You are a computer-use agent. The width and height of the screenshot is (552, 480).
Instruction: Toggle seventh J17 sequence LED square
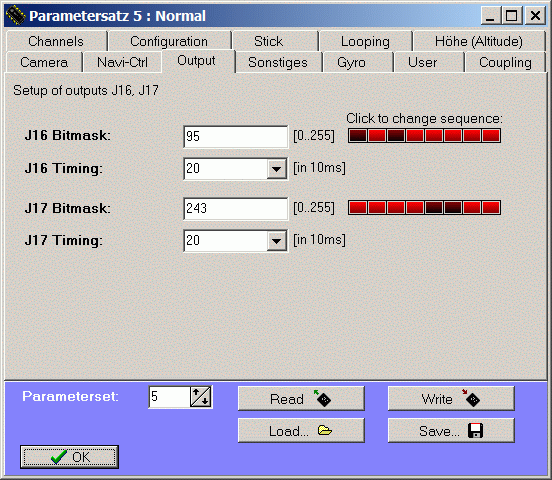472,208
